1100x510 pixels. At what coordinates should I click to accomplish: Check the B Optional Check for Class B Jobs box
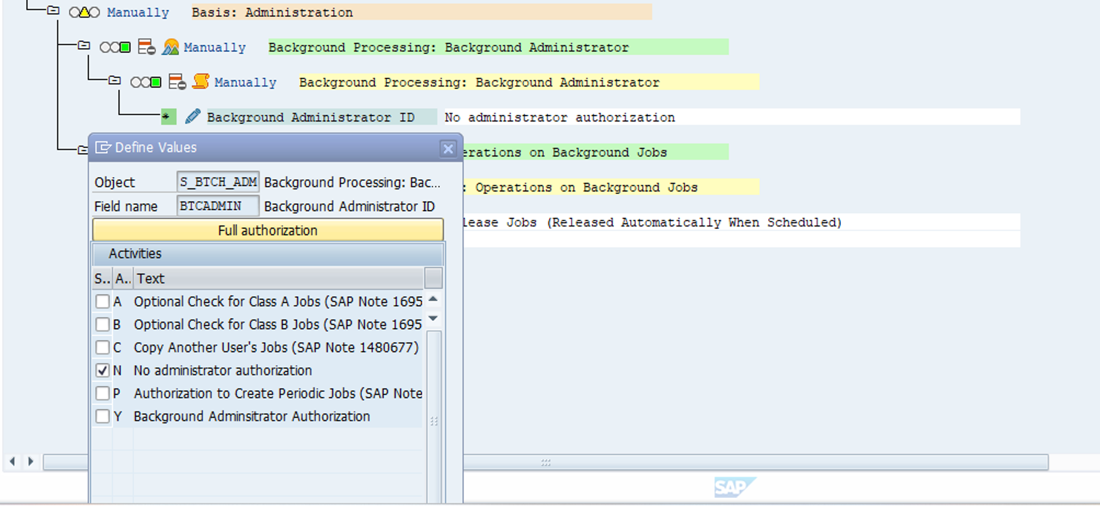[x=102, y=325]
